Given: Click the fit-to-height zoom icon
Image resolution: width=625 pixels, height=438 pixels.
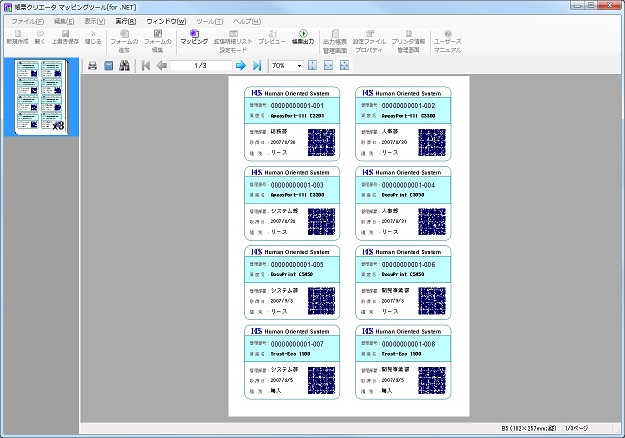Looking at the screenshot, I should (x=312, y=66).
